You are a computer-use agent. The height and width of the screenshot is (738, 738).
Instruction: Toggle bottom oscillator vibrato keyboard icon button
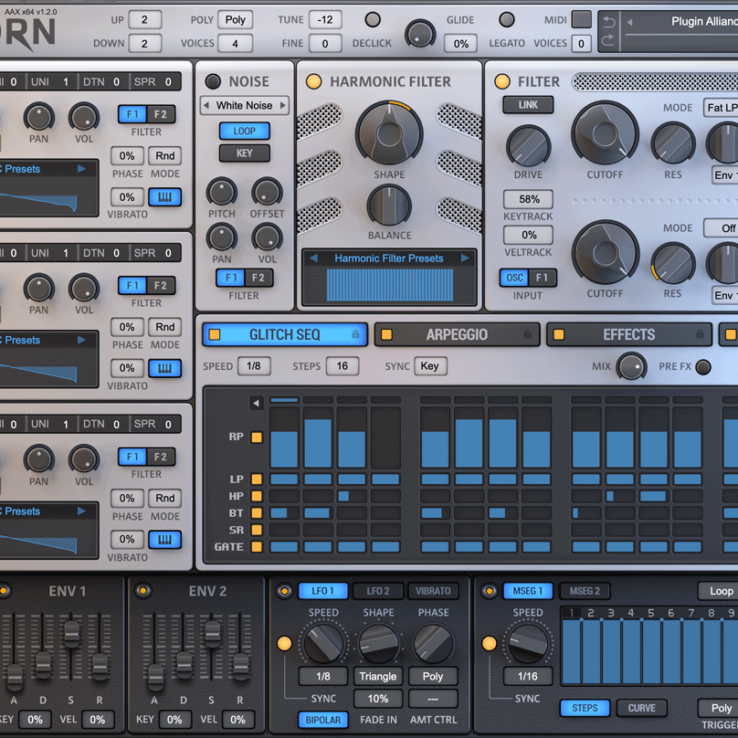(165, 539)
